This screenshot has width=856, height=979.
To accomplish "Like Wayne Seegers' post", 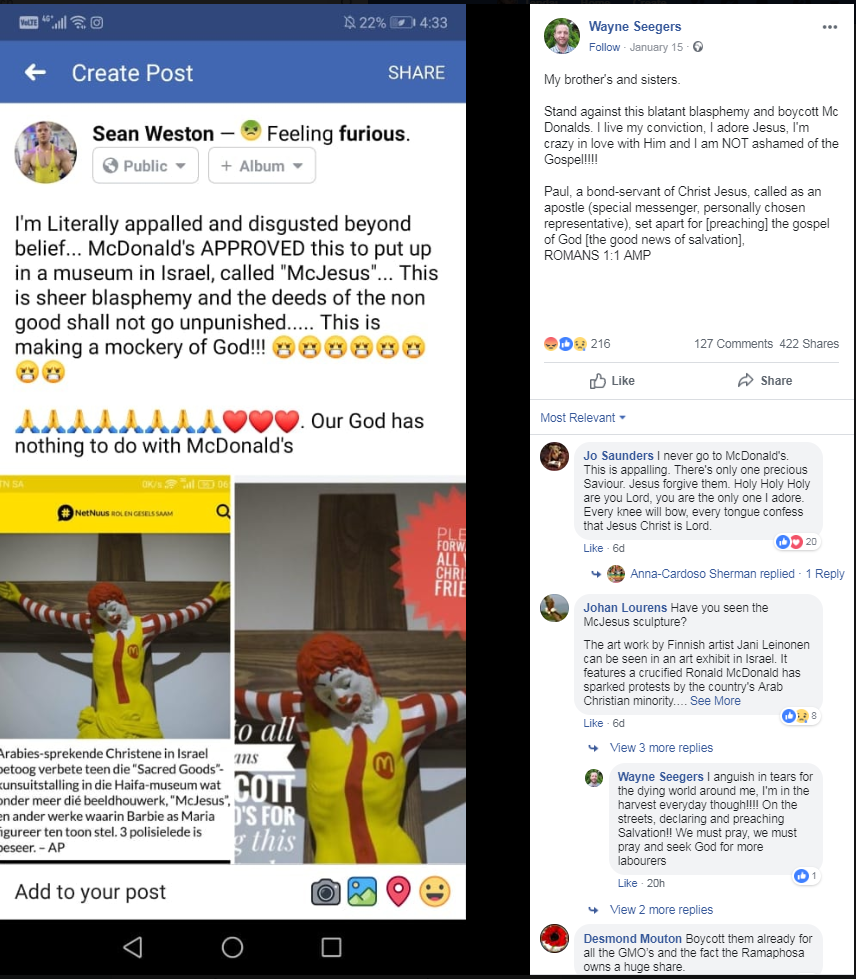I will (x=612, y=381).
